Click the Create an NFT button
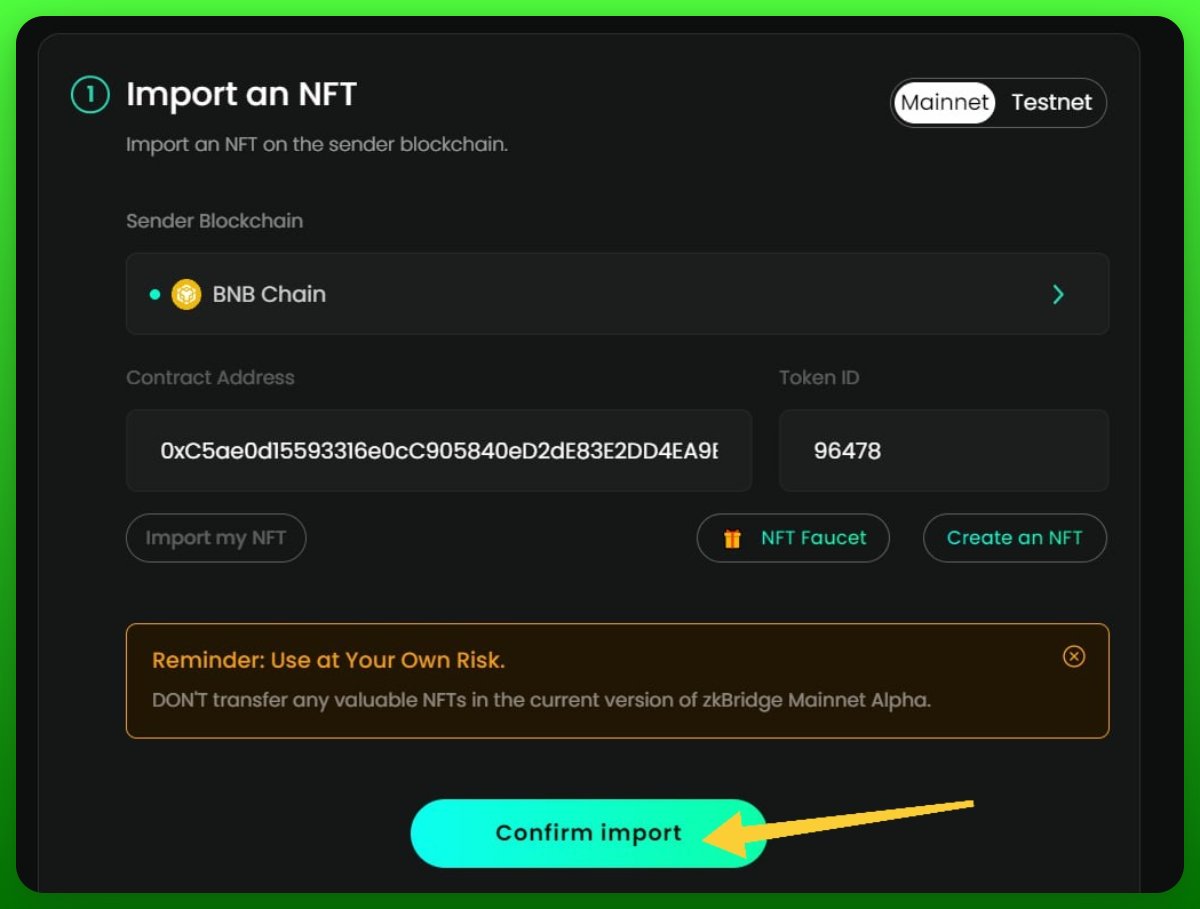 1015,538
